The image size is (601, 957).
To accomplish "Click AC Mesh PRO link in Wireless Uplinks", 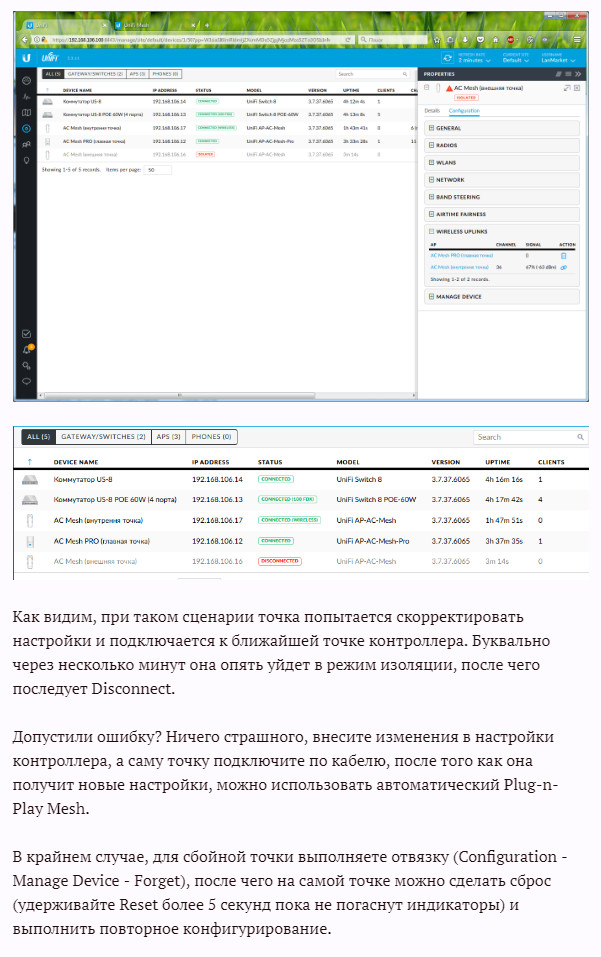I will pos(462,256).
